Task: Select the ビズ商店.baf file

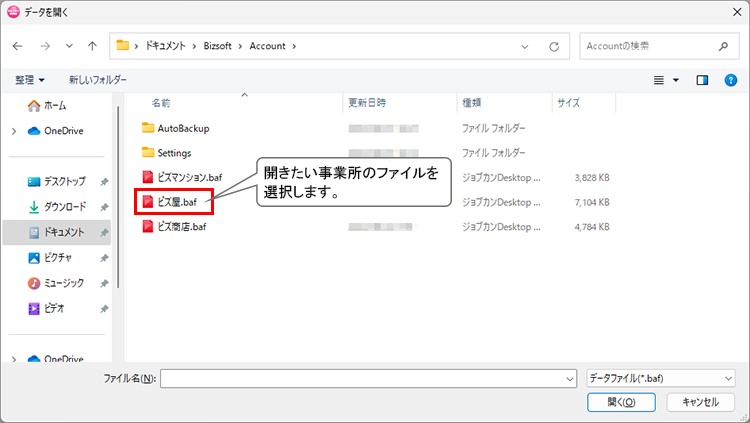Action: [x=181, y=226]
